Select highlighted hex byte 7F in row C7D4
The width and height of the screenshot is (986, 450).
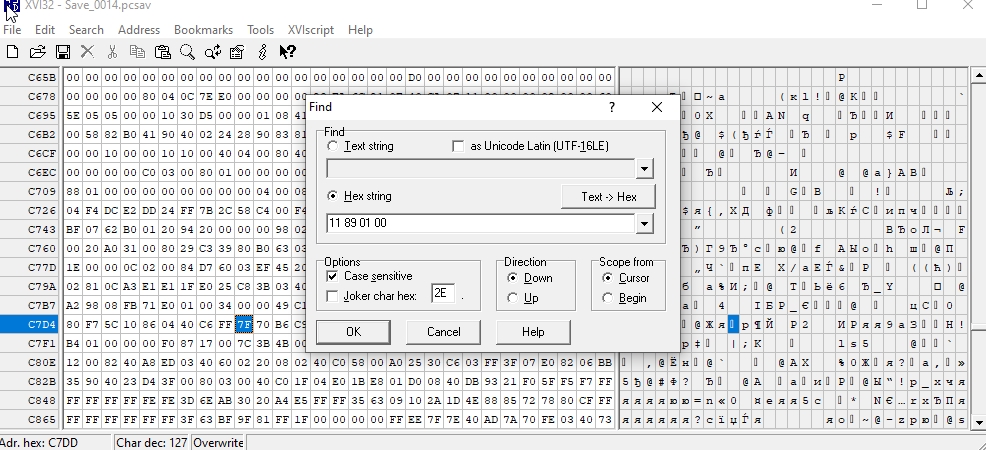pos(244,324)
